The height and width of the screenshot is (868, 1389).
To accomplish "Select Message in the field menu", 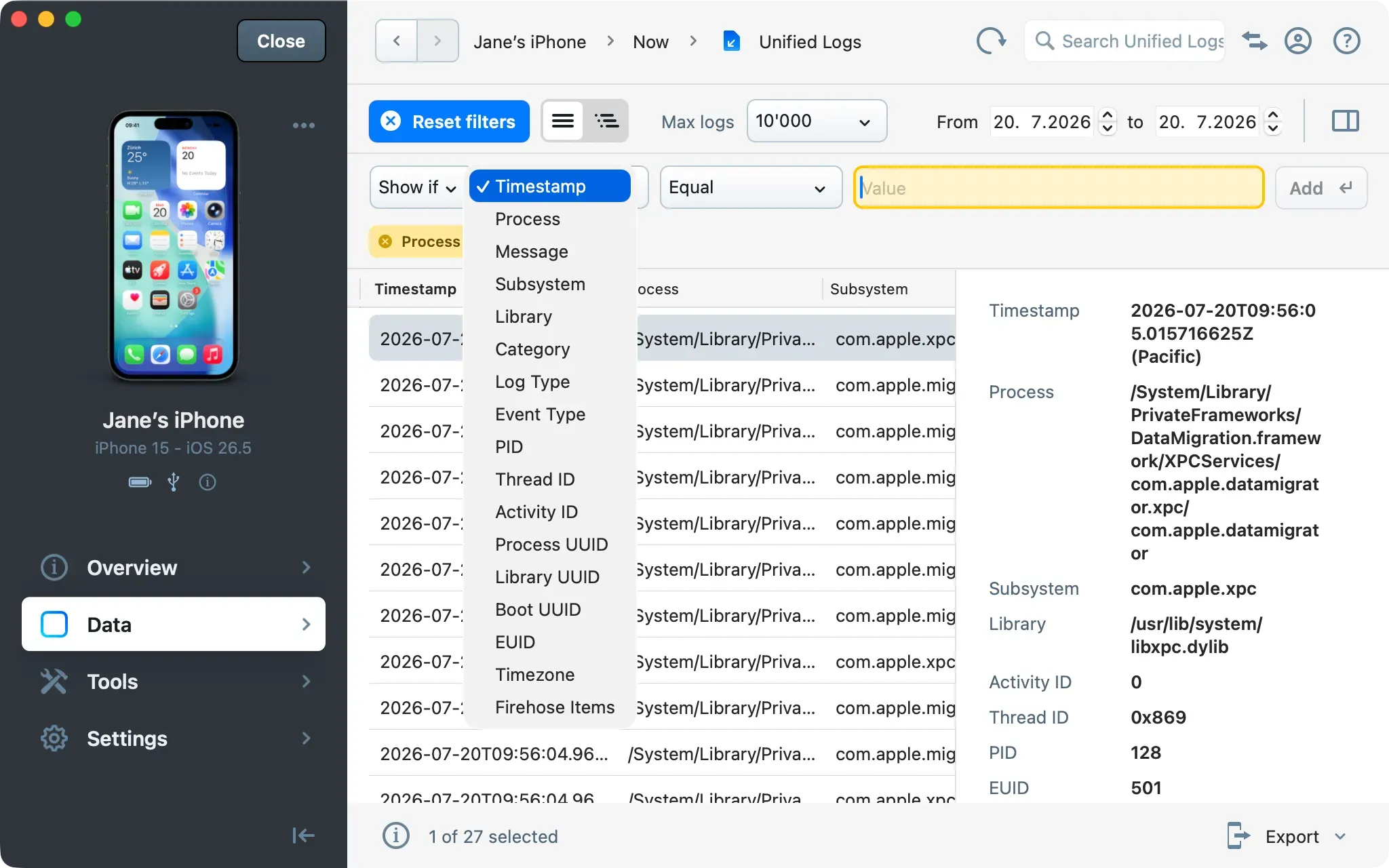I will [550, 252].
